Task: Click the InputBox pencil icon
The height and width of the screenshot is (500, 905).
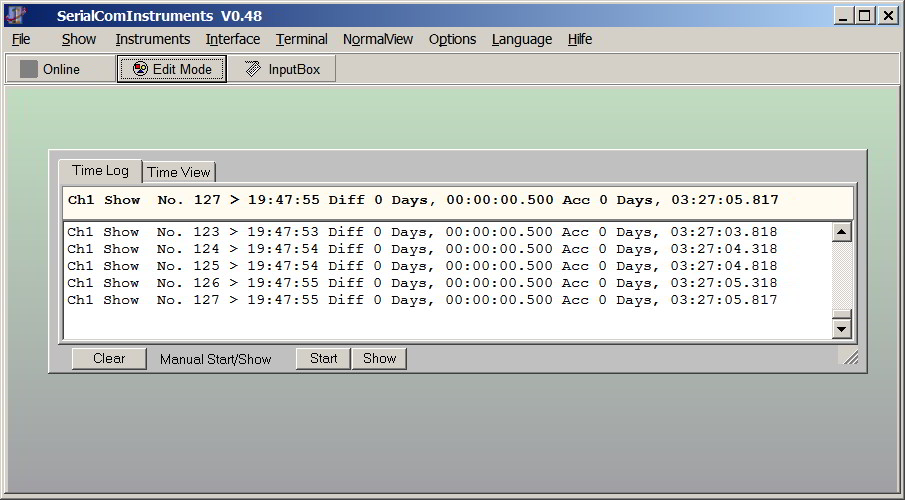Action: tap(252, 69)
